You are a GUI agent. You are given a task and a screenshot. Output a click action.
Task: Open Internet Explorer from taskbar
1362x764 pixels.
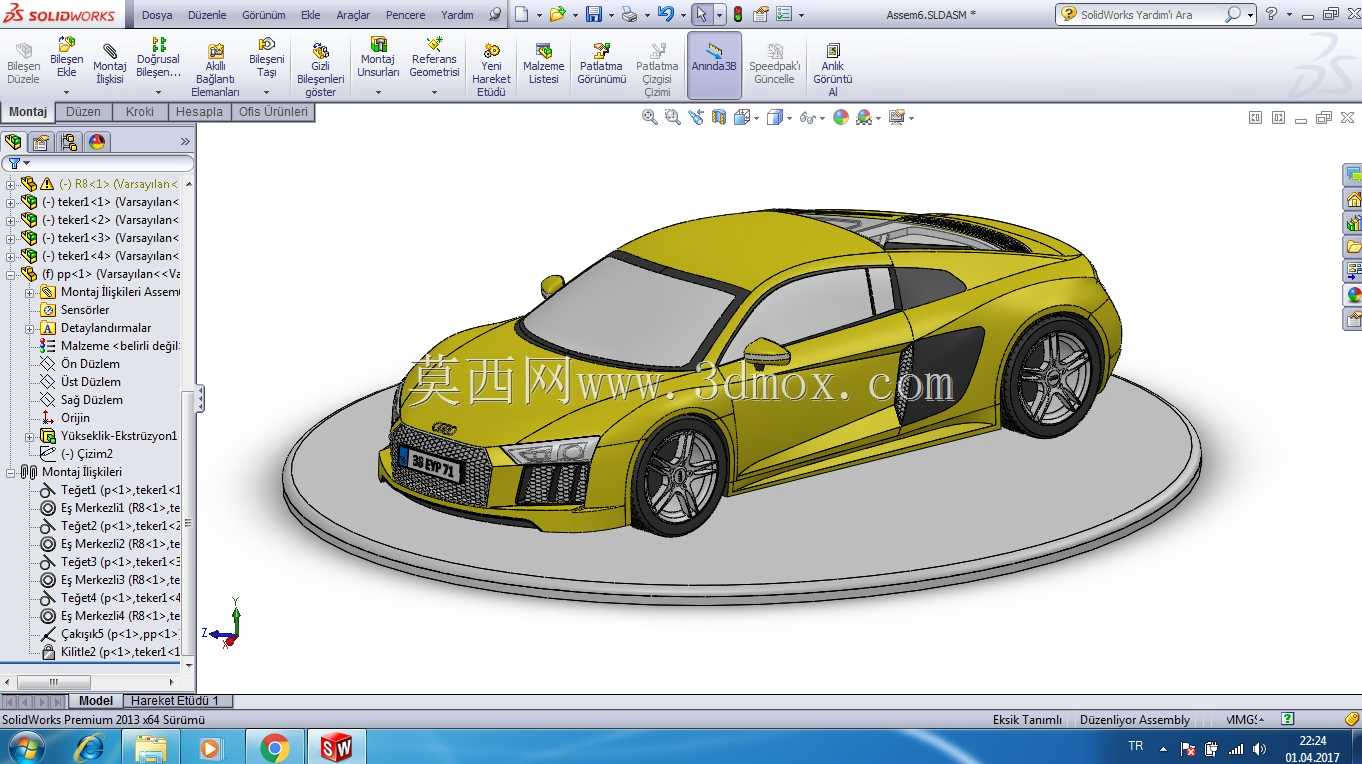point(91,747)
